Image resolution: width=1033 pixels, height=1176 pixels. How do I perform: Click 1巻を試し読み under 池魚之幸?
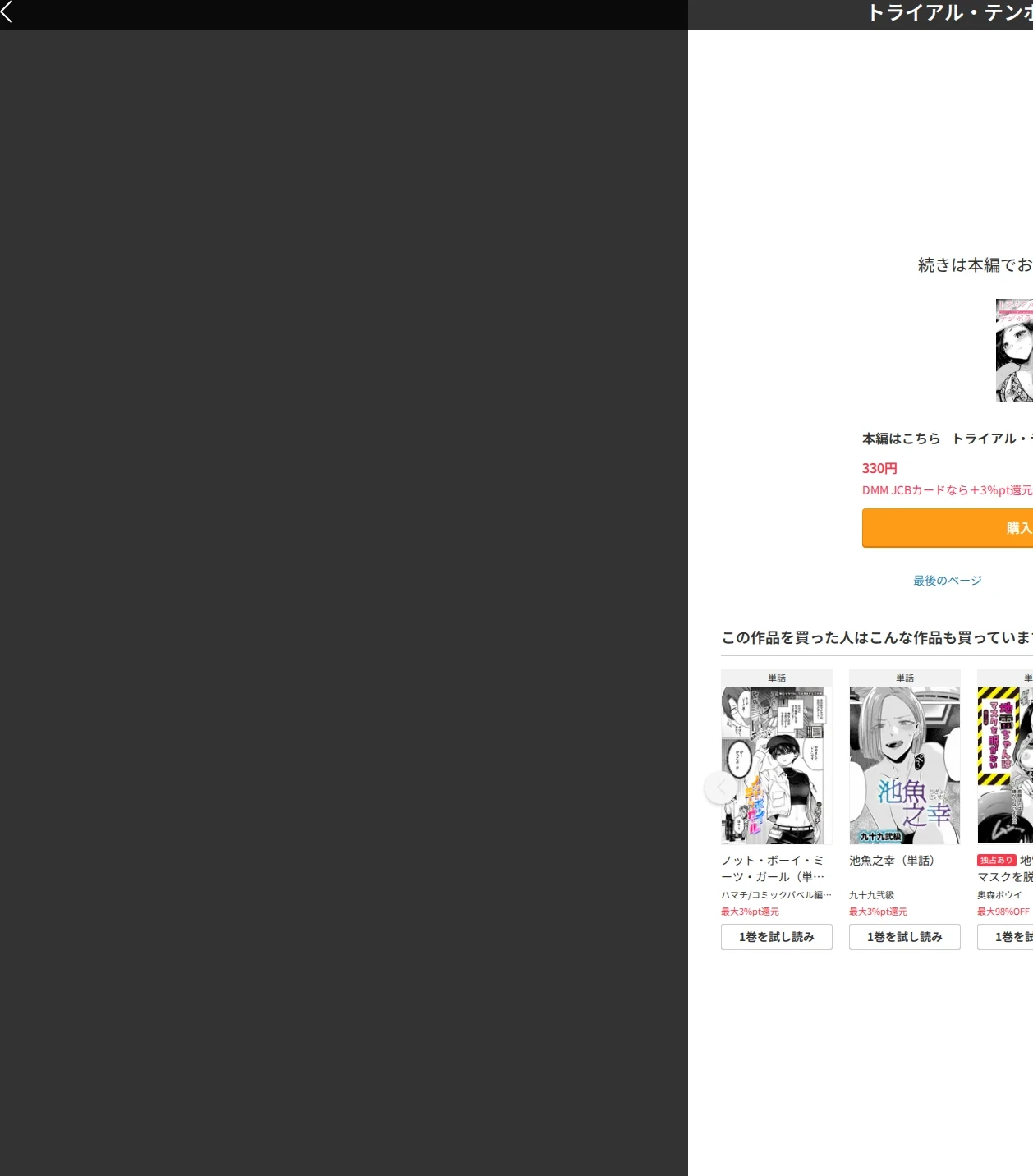[905, 937]
